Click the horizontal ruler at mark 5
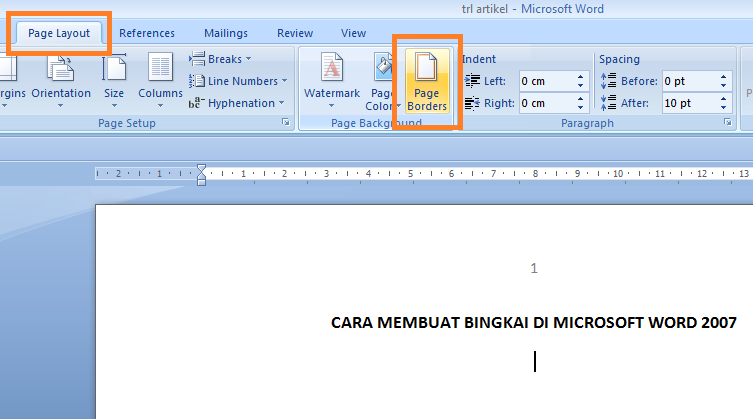 click(411, 173)
